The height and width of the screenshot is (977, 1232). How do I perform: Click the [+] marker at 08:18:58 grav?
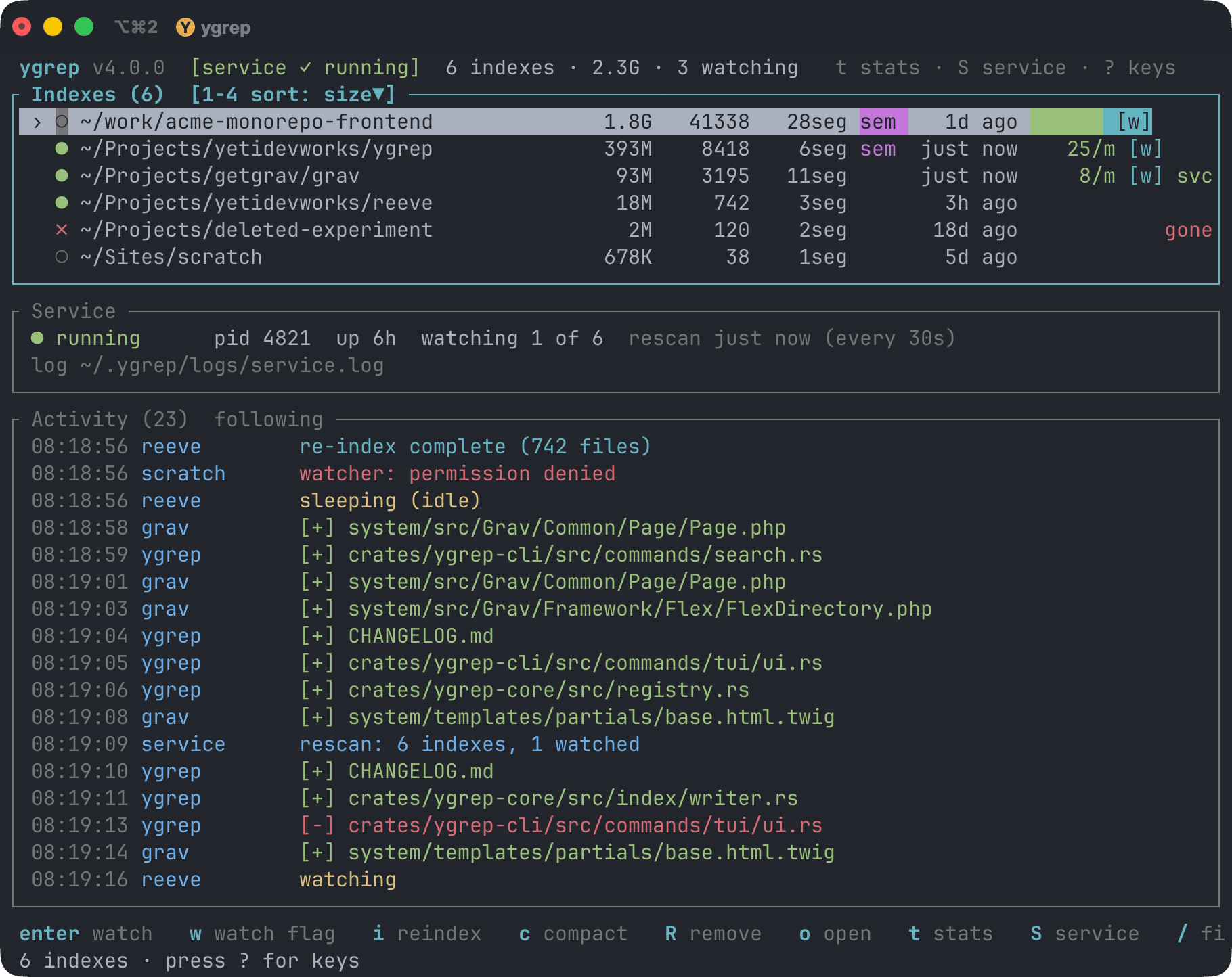click(317, 528)
